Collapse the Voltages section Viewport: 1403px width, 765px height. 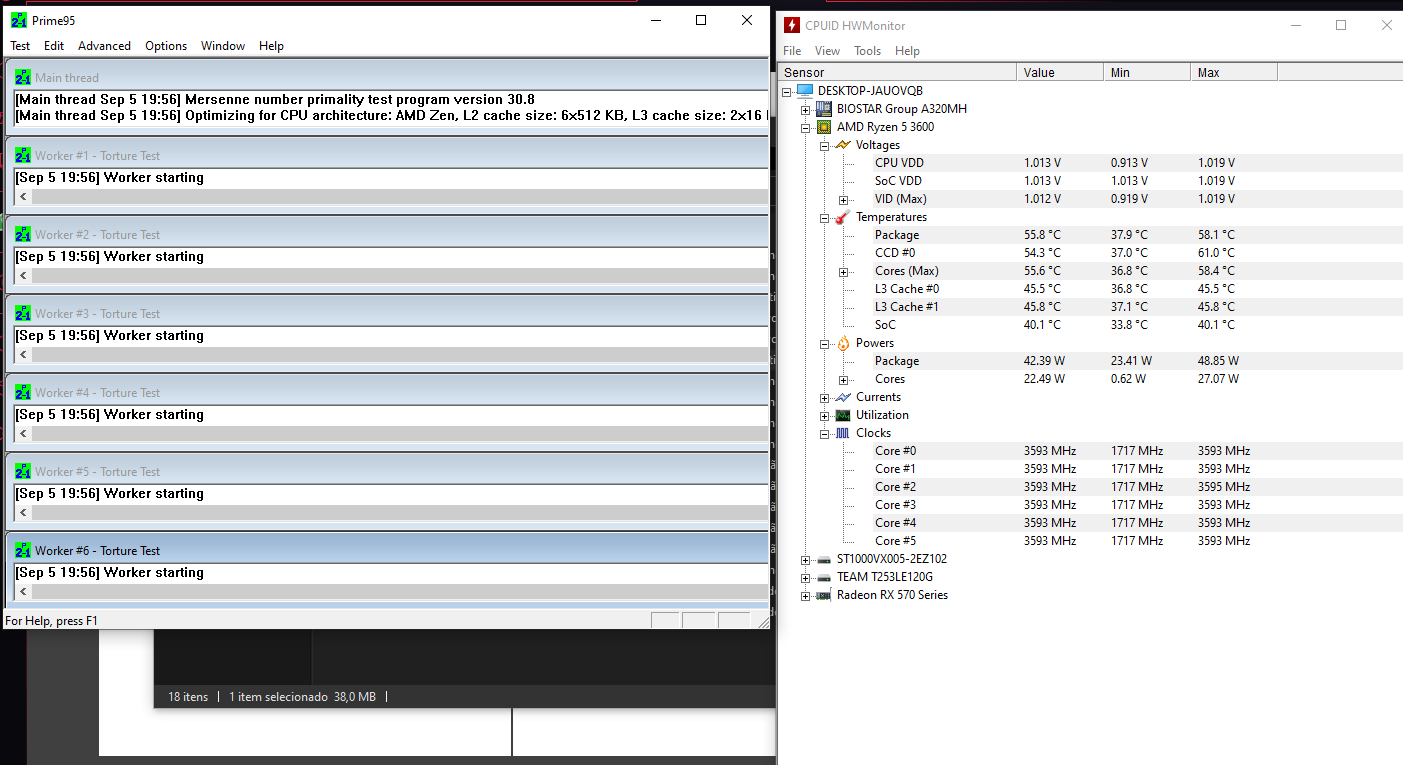[825, 145]
